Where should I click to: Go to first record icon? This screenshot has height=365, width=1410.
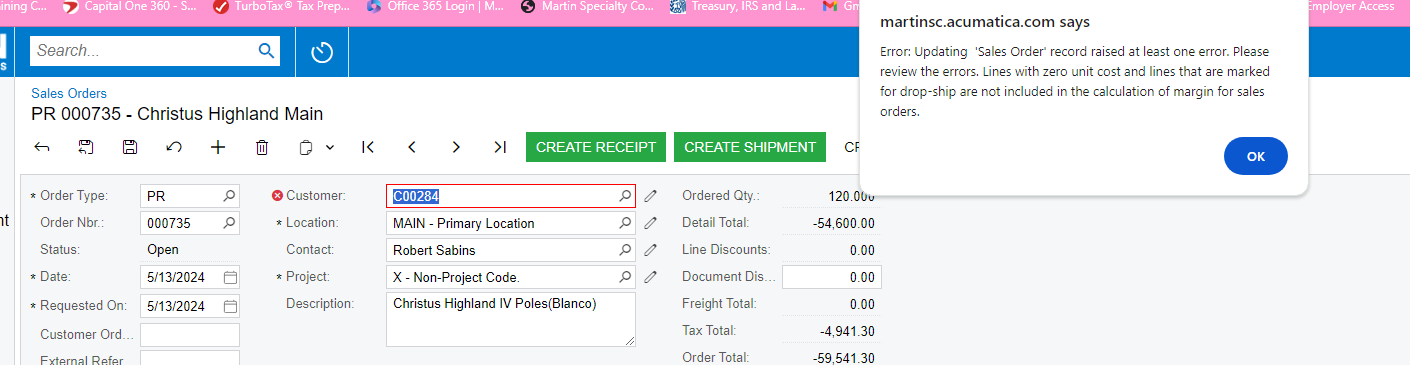[368, 147]
